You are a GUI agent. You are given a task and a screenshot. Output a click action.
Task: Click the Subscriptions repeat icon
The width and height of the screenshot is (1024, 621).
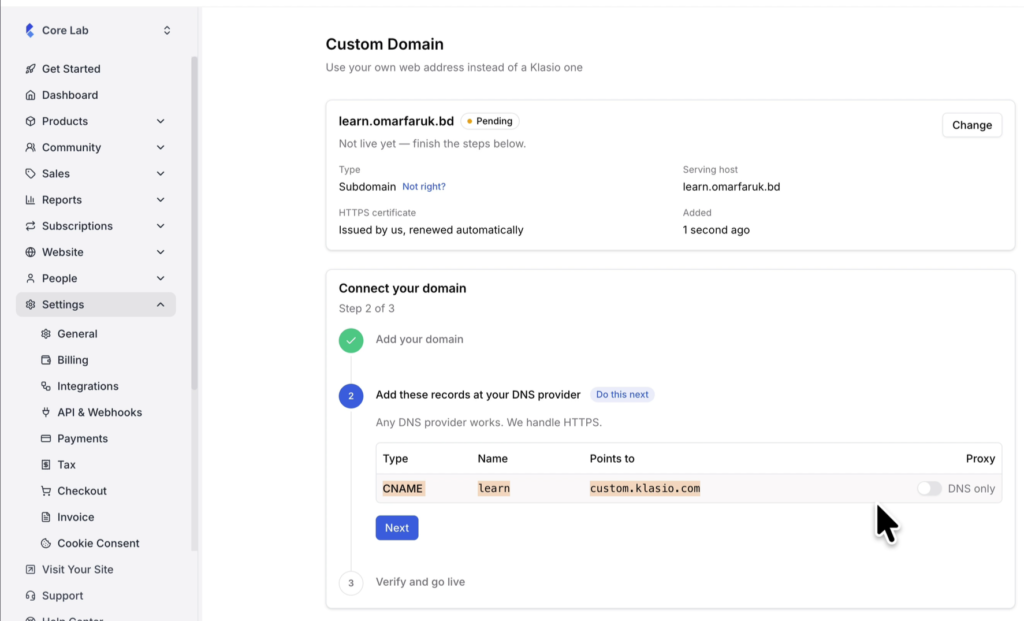point(30,225)
